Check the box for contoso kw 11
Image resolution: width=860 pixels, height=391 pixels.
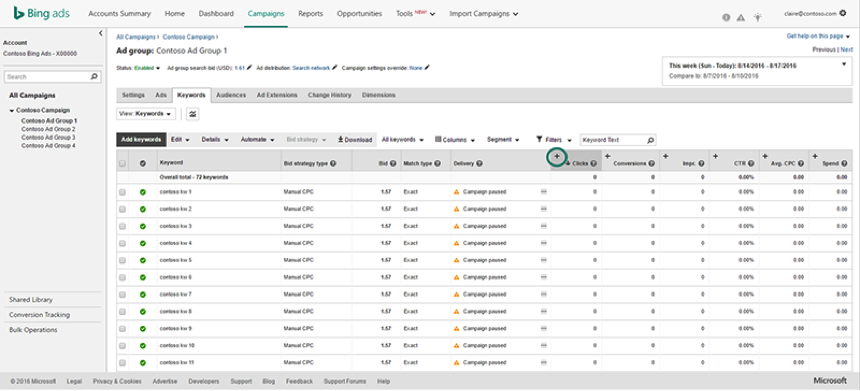tap(122, 363)
